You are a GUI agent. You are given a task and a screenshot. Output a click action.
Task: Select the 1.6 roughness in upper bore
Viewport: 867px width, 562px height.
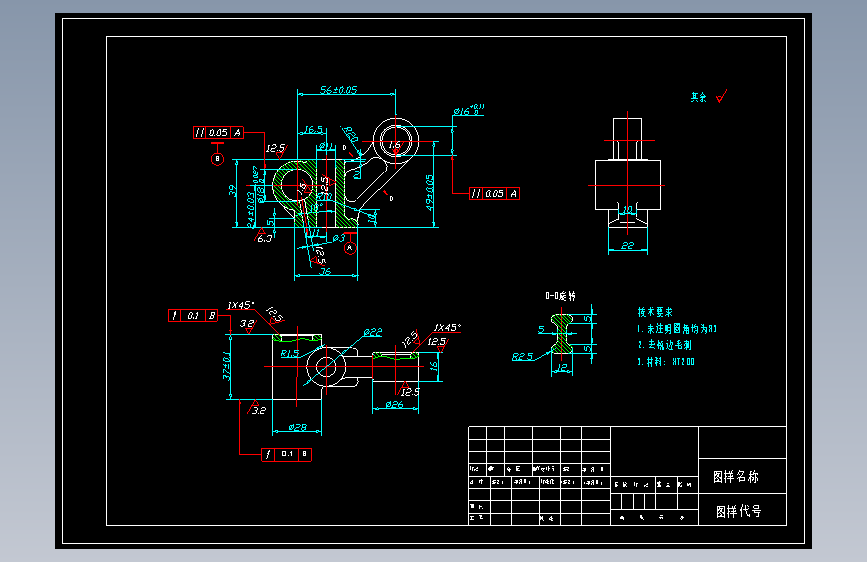[x=395, y=146]
